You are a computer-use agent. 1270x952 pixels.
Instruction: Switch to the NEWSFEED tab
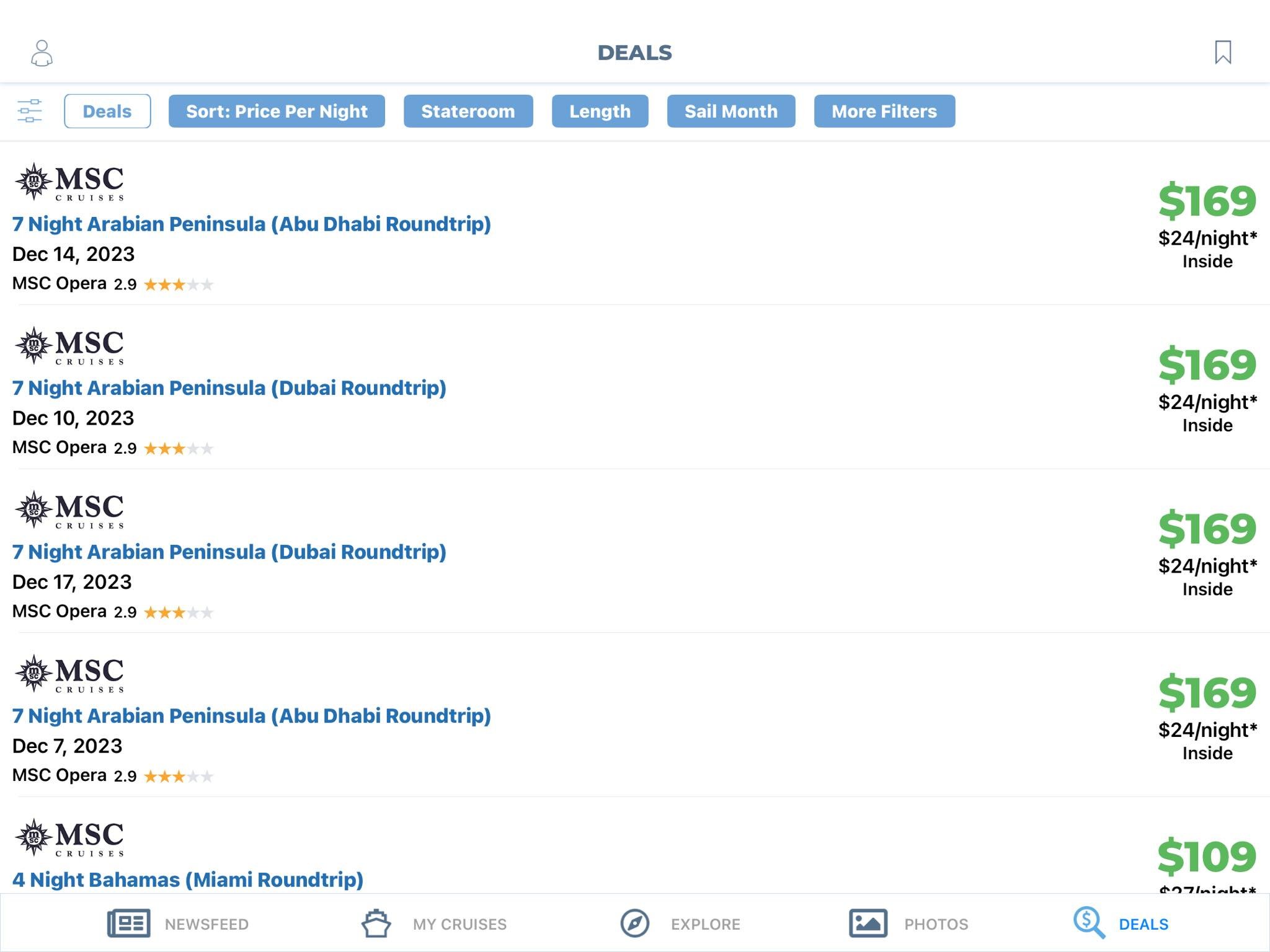[206, 924]
